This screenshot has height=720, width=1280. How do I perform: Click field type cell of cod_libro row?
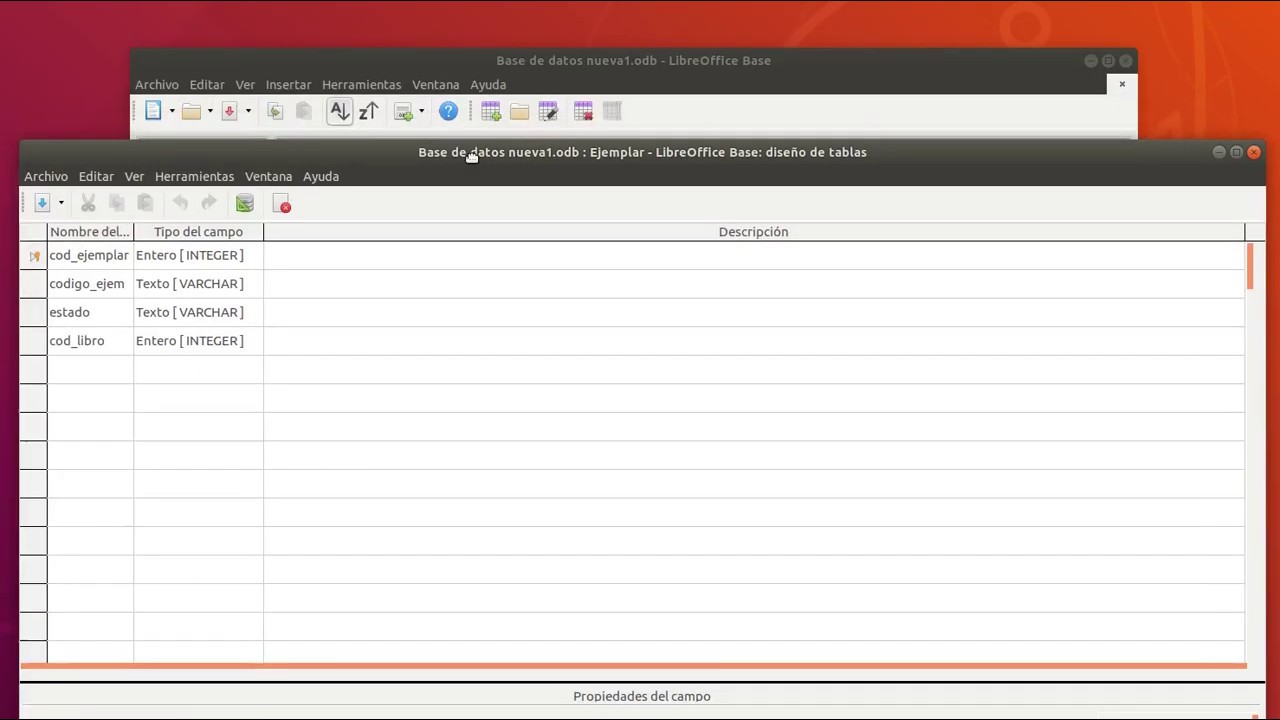click(x=198, y=341)
